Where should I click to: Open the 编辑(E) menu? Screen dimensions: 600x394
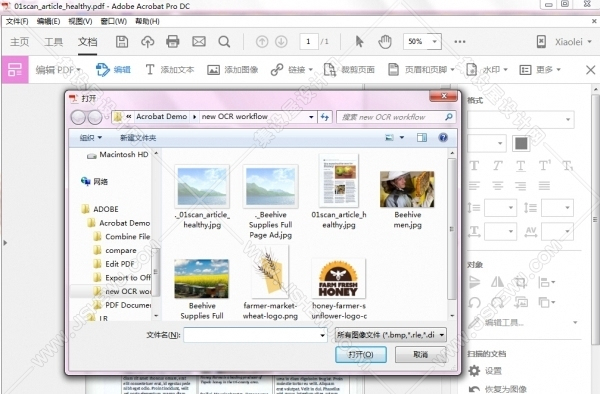point(48,21)
